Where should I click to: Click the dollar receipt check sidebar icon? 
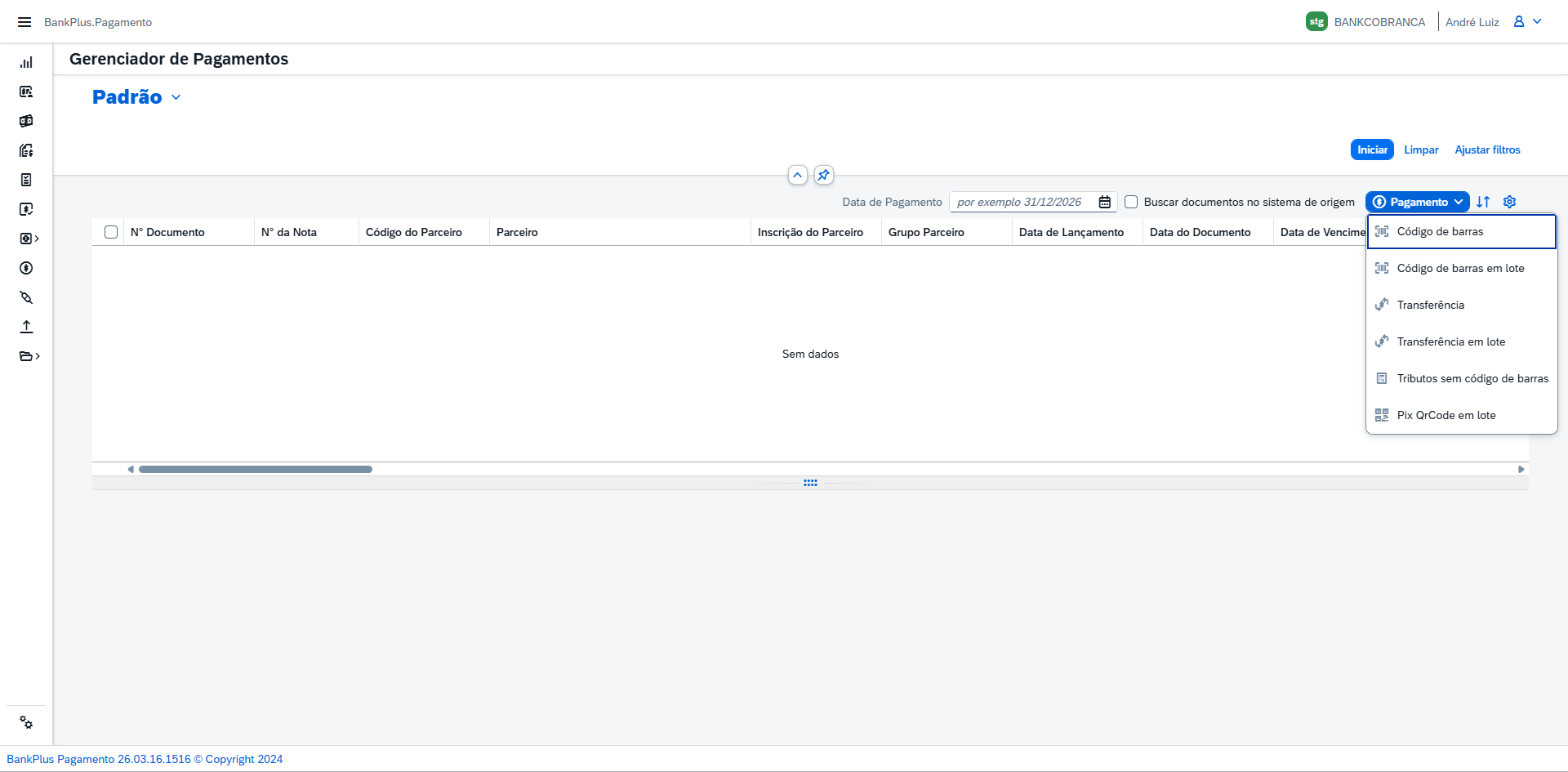(26, 209)
